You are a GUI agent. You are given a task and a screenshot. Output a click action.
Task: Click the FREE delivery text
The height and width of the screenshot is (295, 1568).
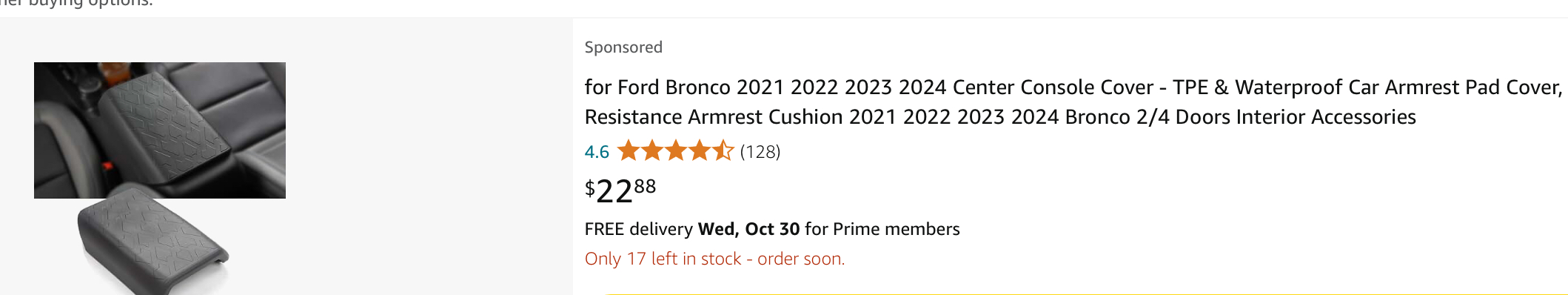pyautogui.click(x=638, y=229)
